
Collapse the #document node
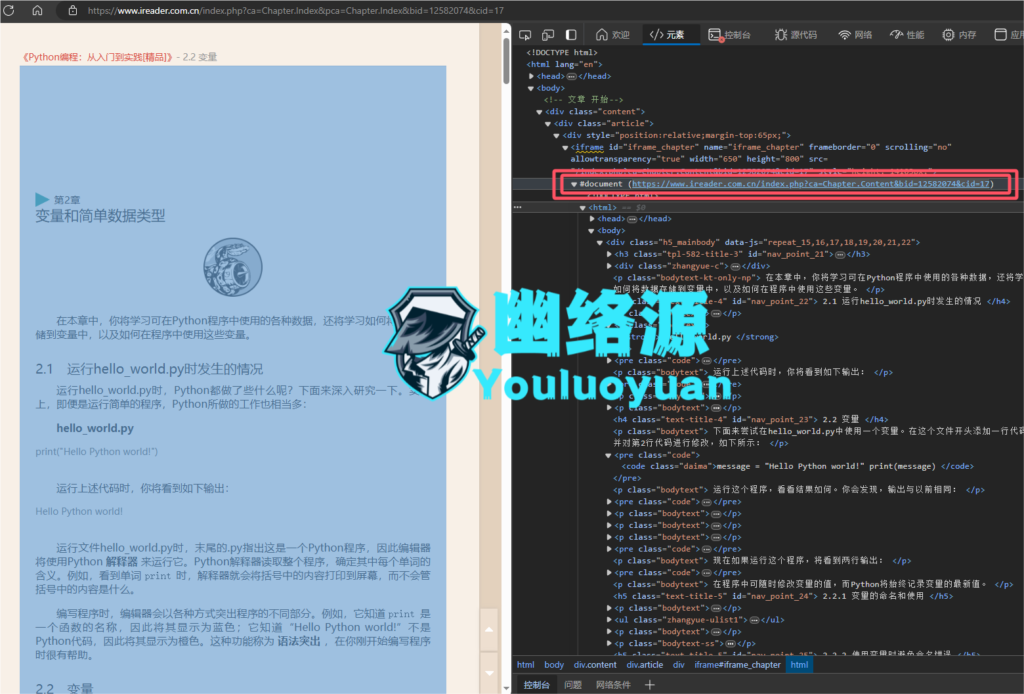[574, 184]
